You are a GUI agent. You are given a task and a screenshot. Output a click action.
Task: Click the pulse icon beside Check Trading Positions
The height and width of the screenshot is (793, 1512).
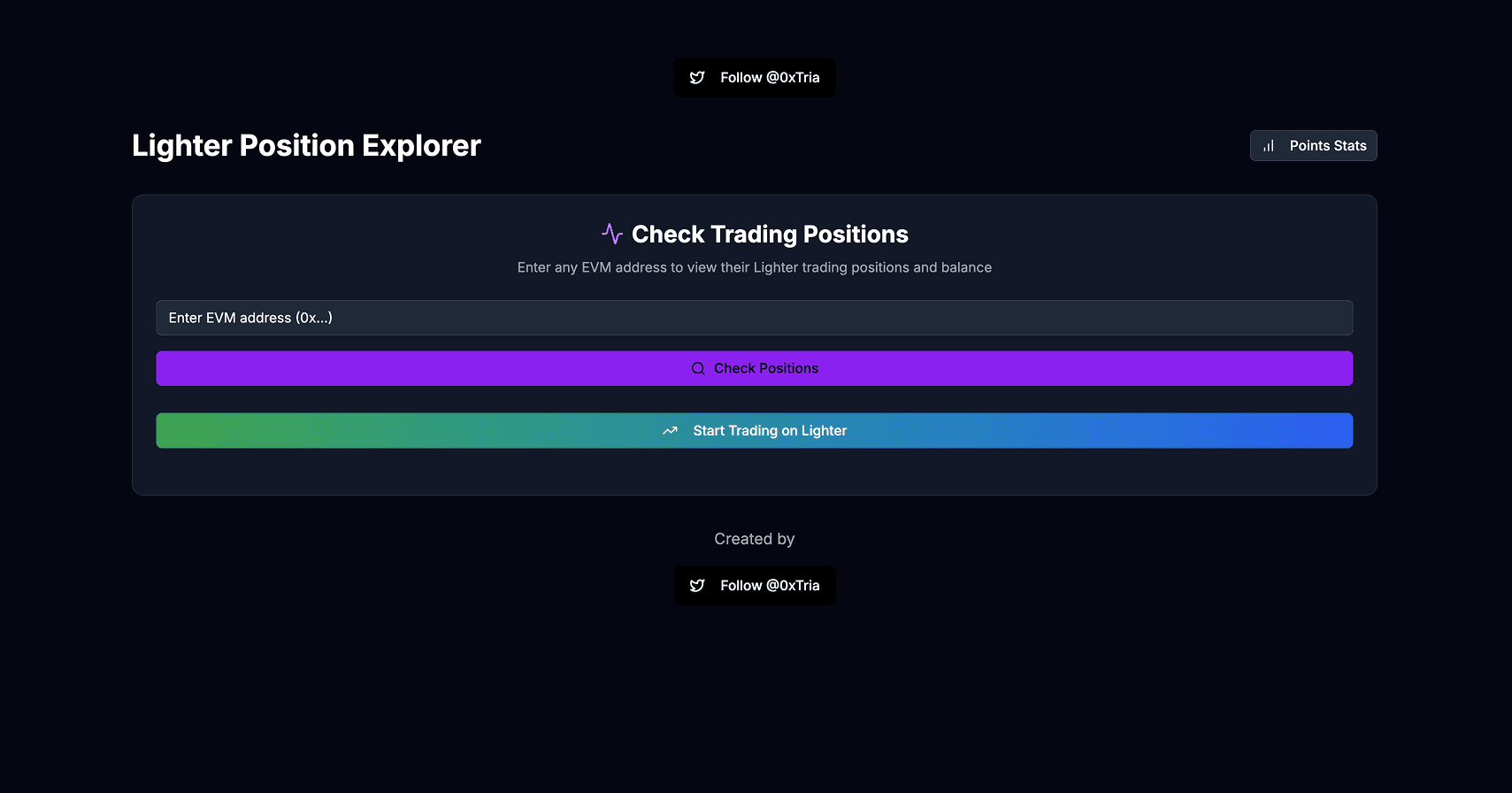click(612, 234)
